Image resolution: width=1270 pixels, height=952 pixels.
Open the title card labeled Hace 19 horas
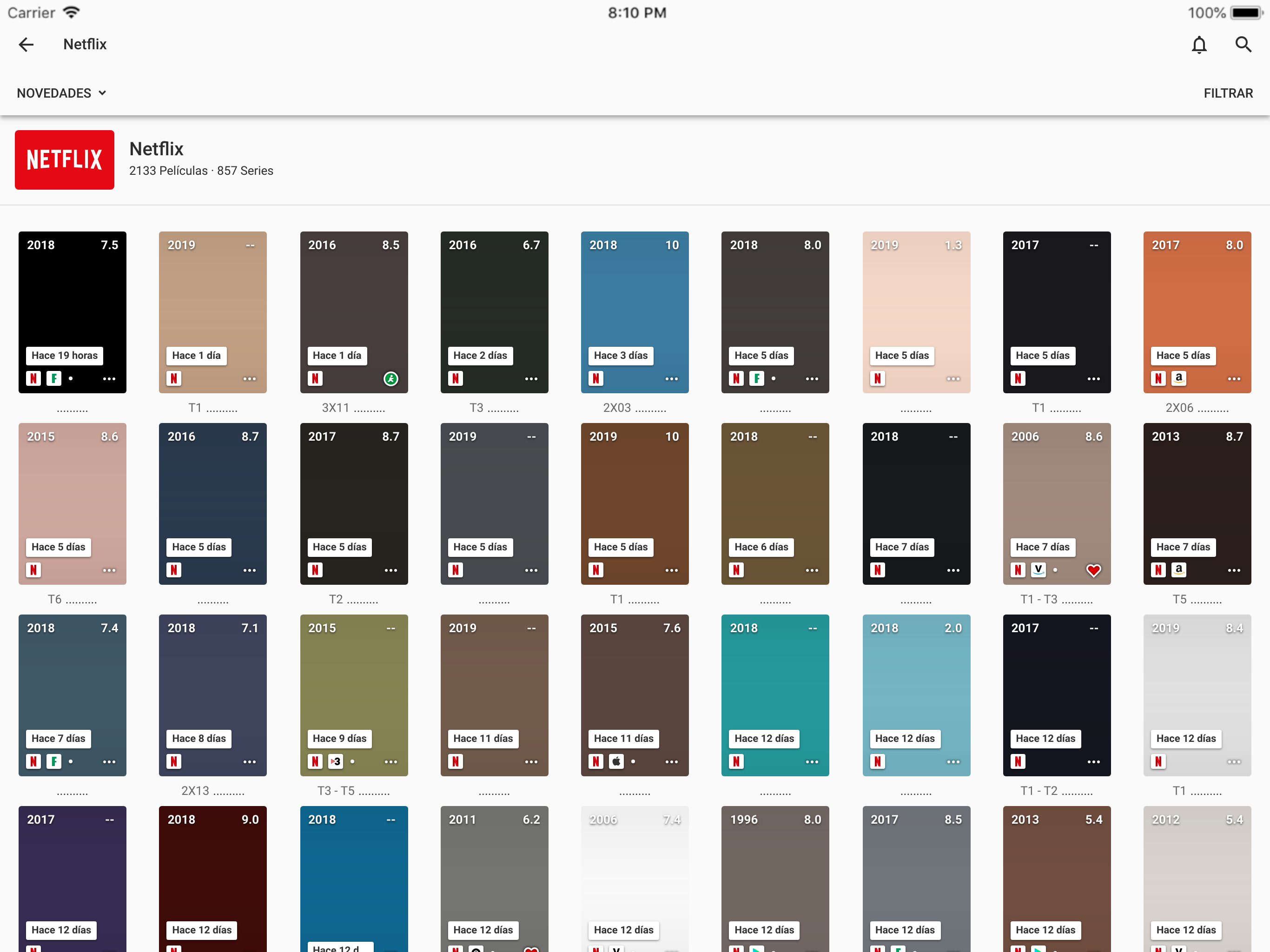[x=73, y=312]
